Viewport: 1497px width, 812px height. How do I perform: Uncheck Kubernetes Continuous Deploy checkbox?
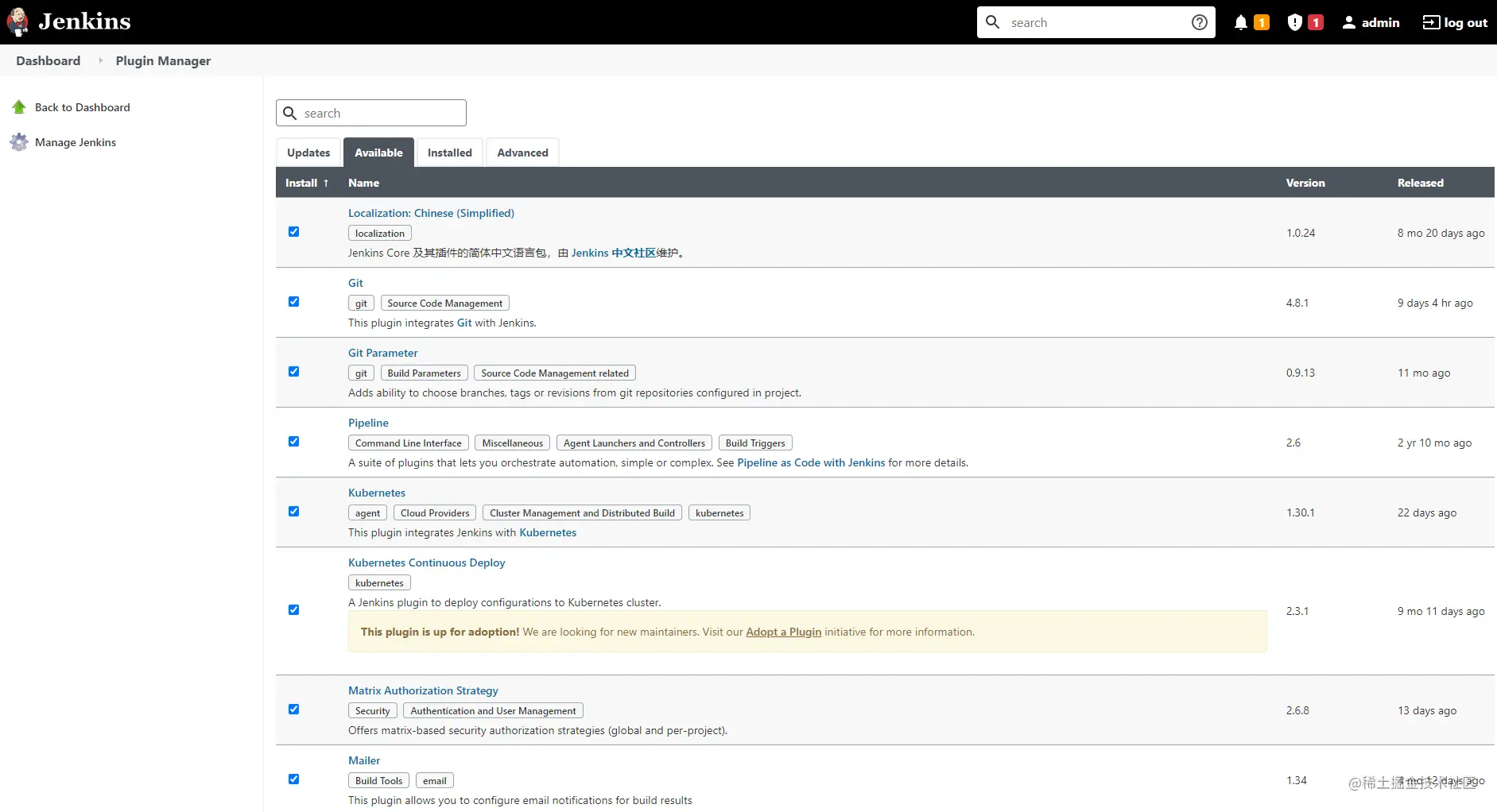tap(293, 610)
